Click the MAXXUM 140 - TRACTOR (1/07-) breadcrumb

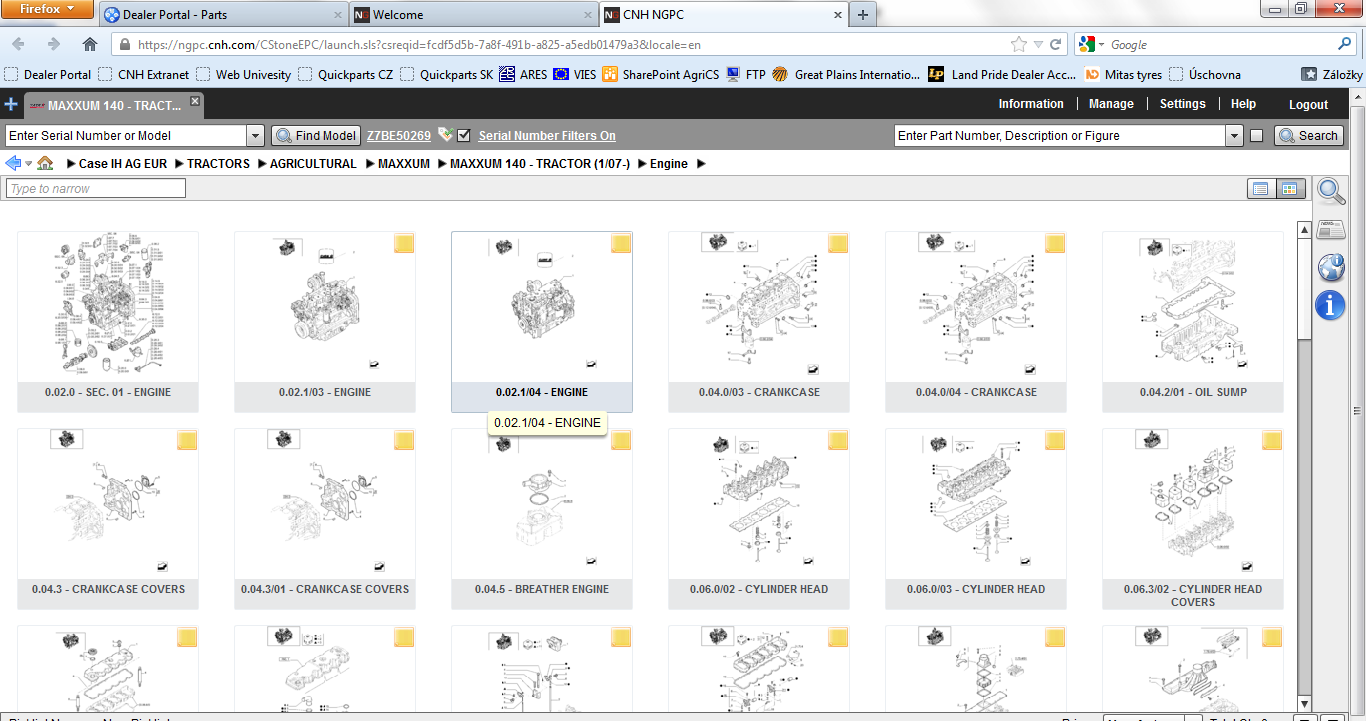click(x=540, y=164)
